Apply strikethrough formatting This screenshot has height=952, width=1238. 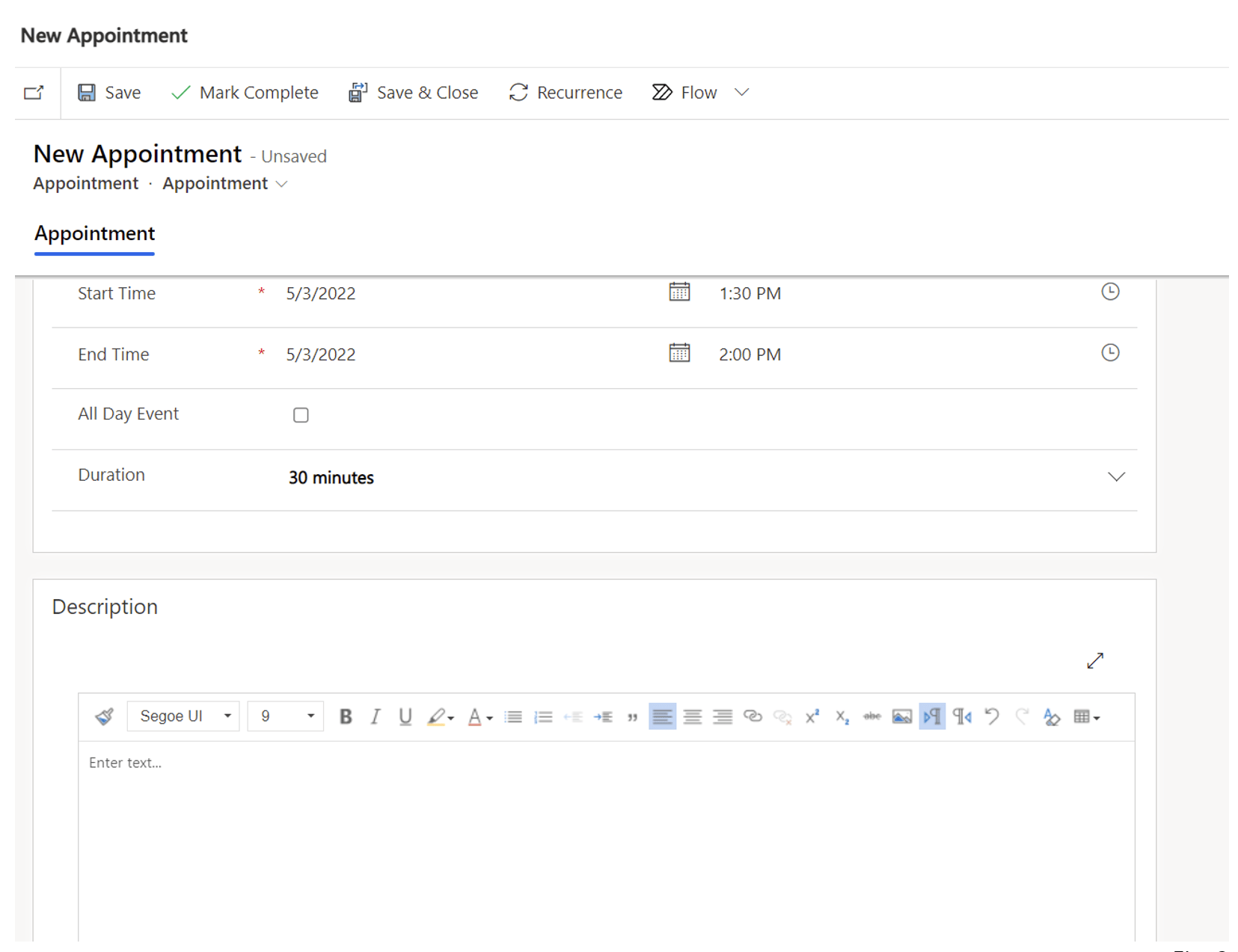[871, 716]
